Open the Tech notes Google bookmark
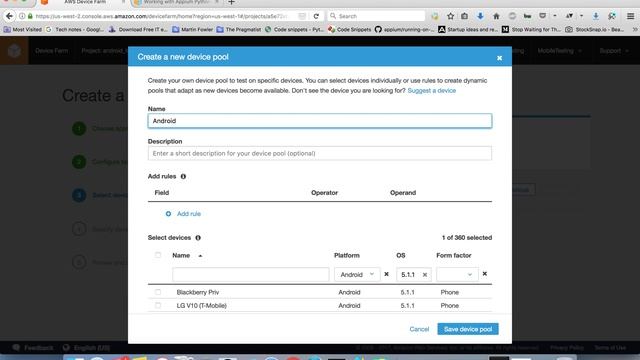Image resolution: width=640 pixels, height=360 pixels. coord(75,29)
